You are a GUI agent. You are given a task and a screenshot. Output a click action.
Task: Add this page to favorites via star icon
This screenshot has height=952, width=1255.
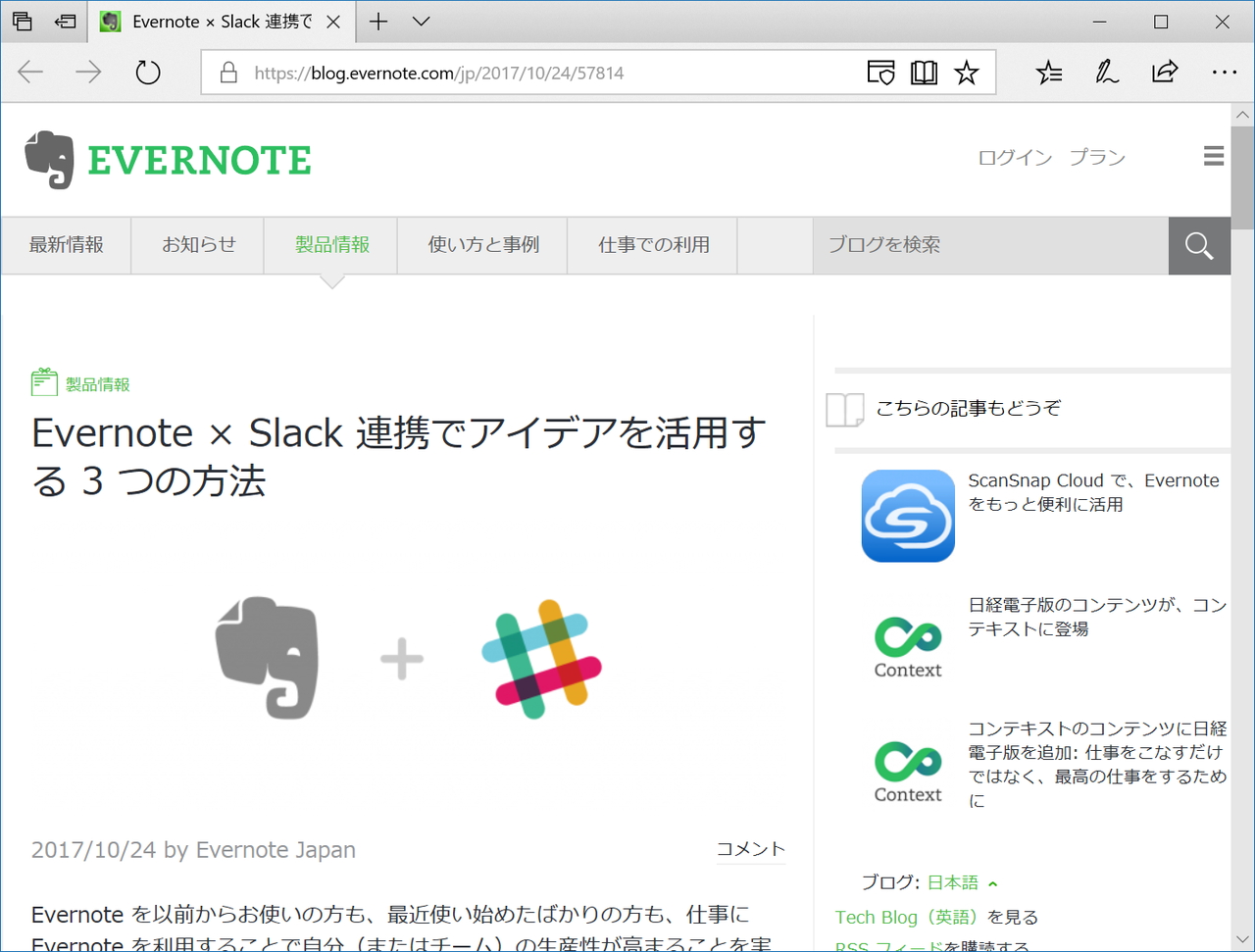point(967,72)
